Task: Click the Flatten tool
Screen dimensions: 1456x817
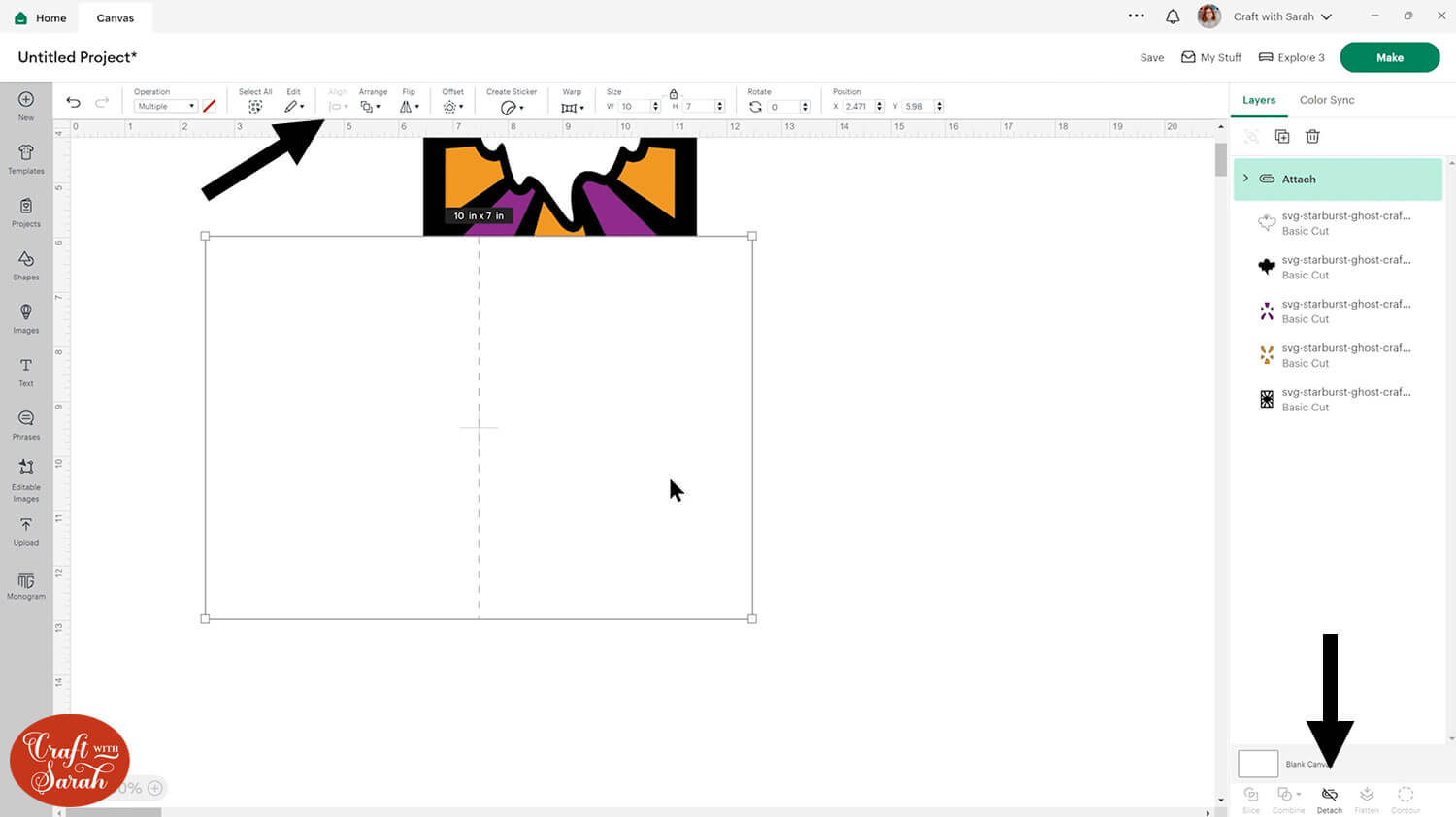Action: tap(1367, 799)
